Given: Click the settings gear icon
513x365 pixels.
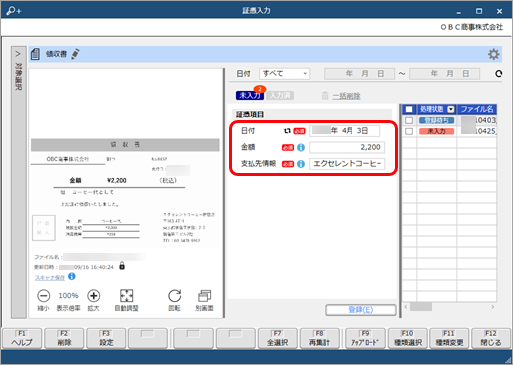Looking at the screenshot, I should (493, 54).
